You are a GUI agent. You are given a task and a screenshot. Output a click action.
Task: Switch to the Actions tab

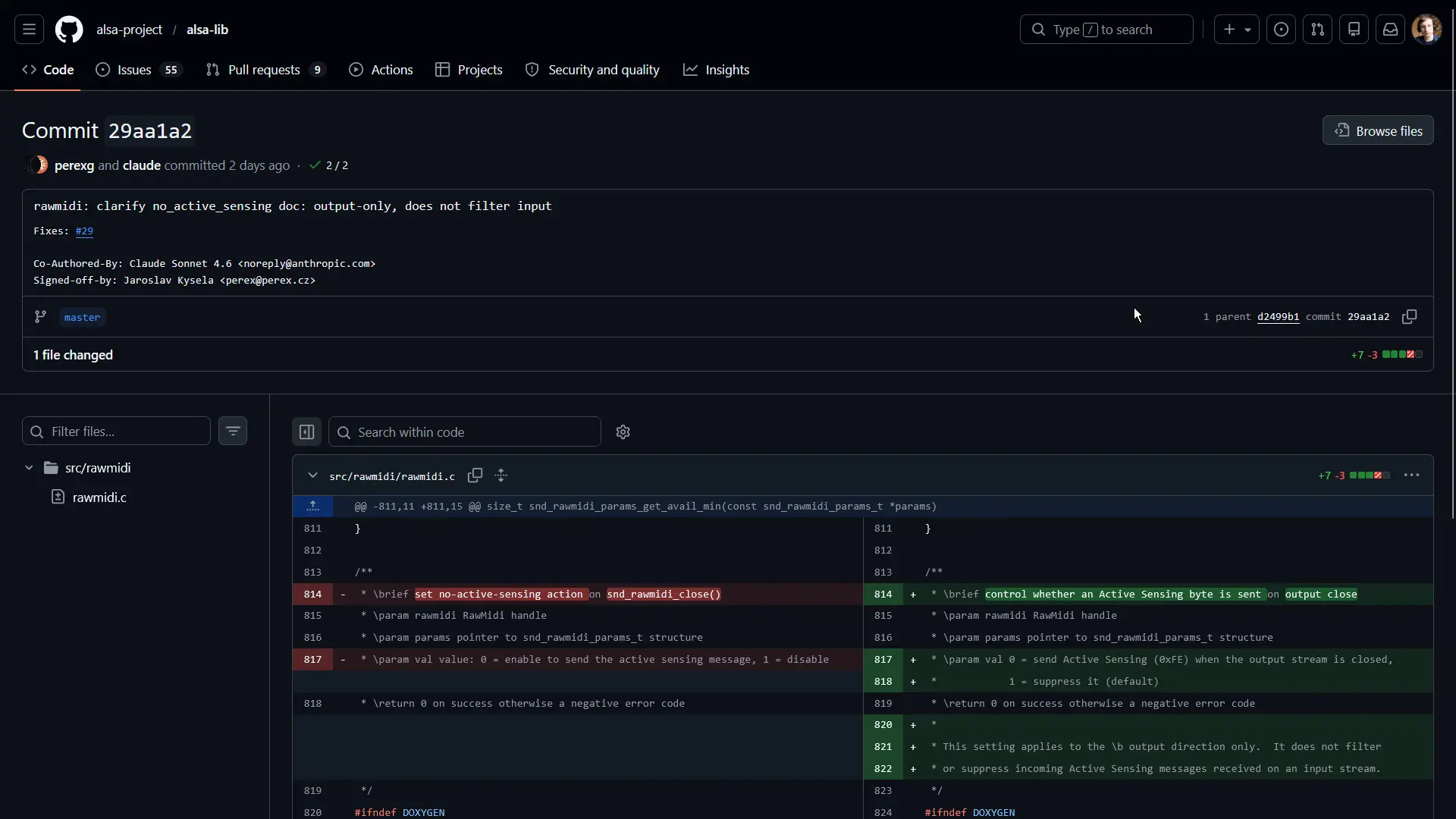[x=381, y=70]
